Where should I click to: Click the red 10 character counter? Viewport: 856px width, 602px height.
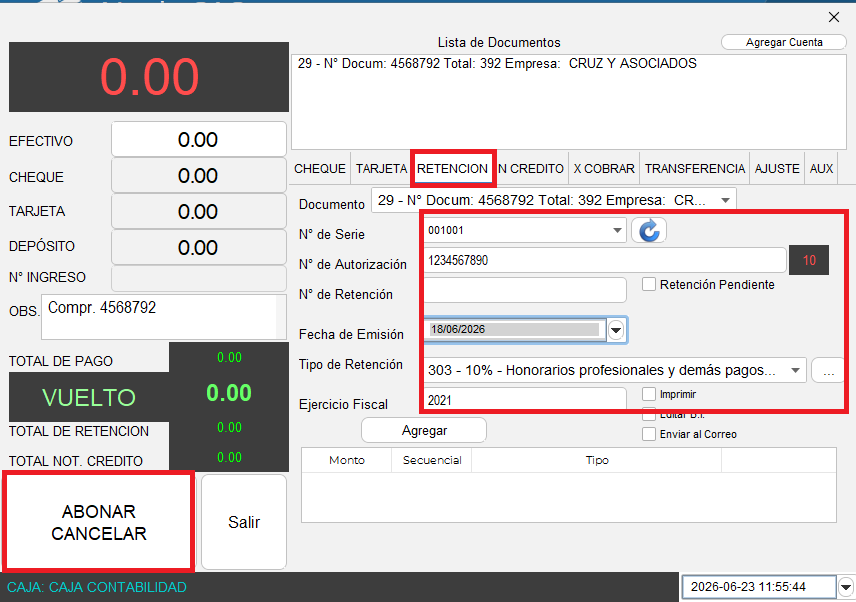(809, 260)
